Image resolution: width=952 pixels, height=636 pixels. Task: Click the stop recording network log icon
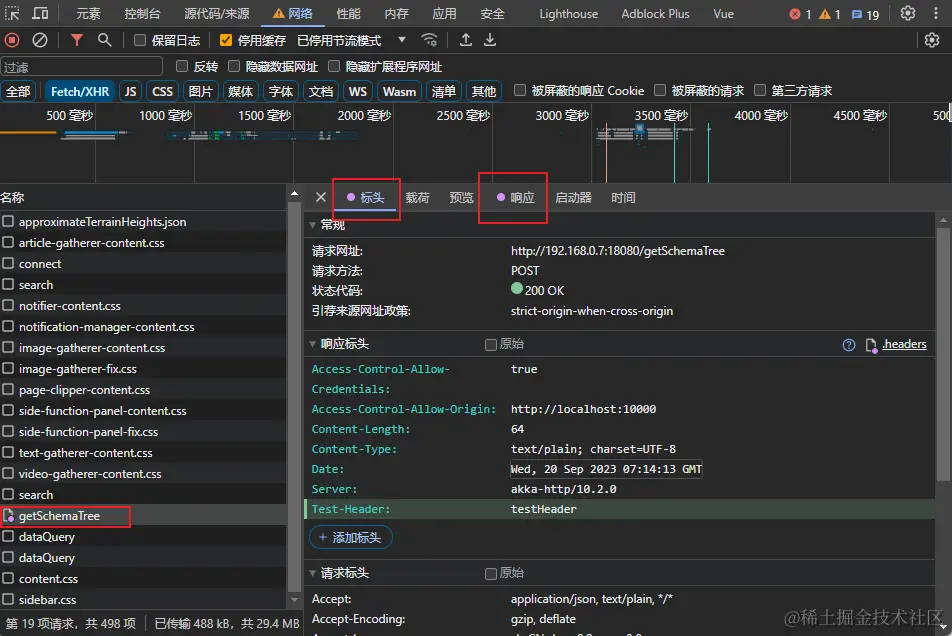click(x=12, y=40)
